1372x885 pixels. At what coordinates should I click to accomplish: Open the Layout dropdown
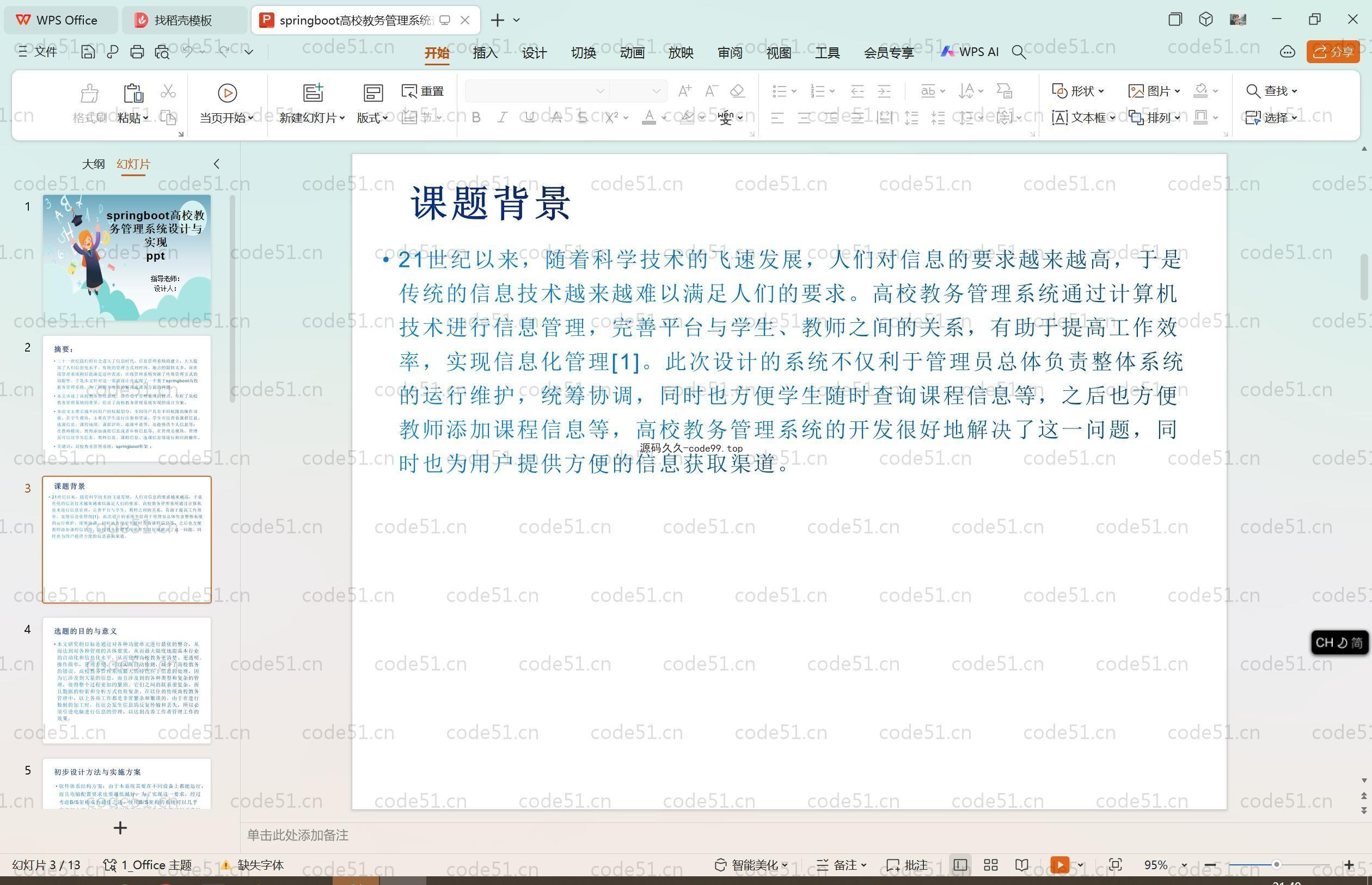click(x=372, y=118)
